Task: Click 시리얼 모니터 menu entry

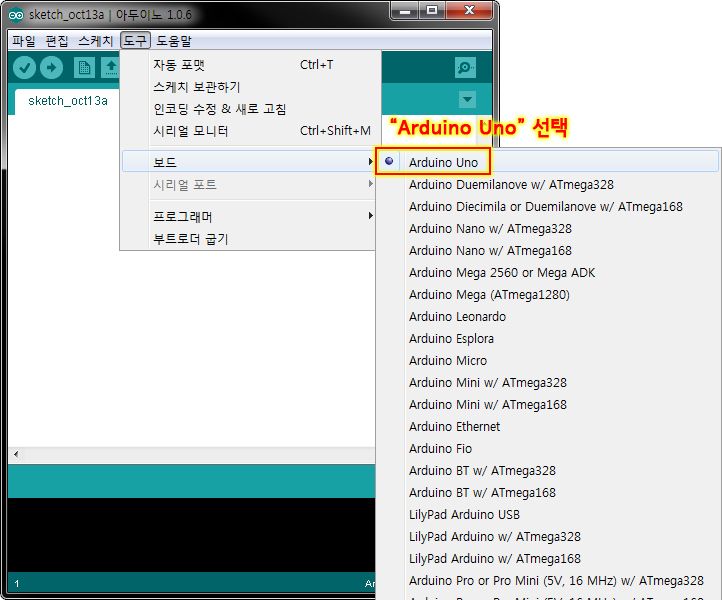Action: point(190,131)
